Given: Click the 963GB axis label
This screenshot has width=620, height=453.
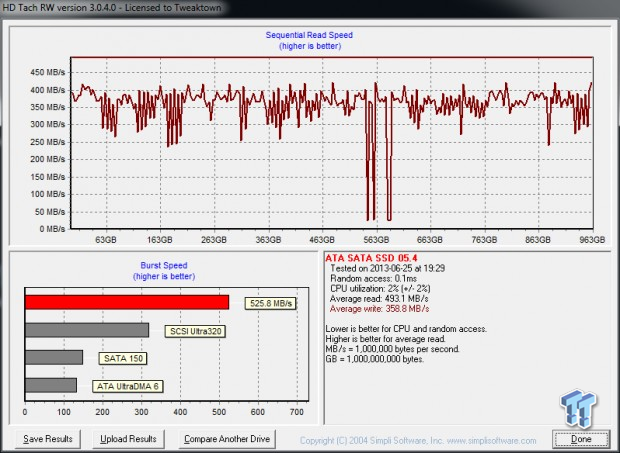Looking at the screenshot, I should coord(592,240).
